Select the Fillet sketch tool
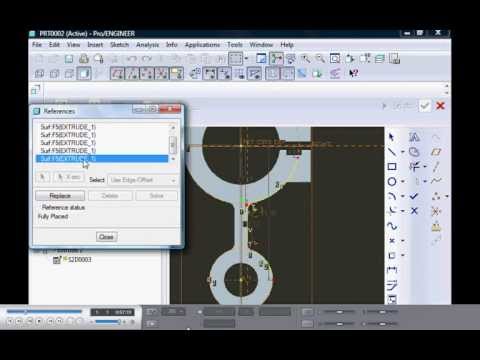 coord(392,211)
